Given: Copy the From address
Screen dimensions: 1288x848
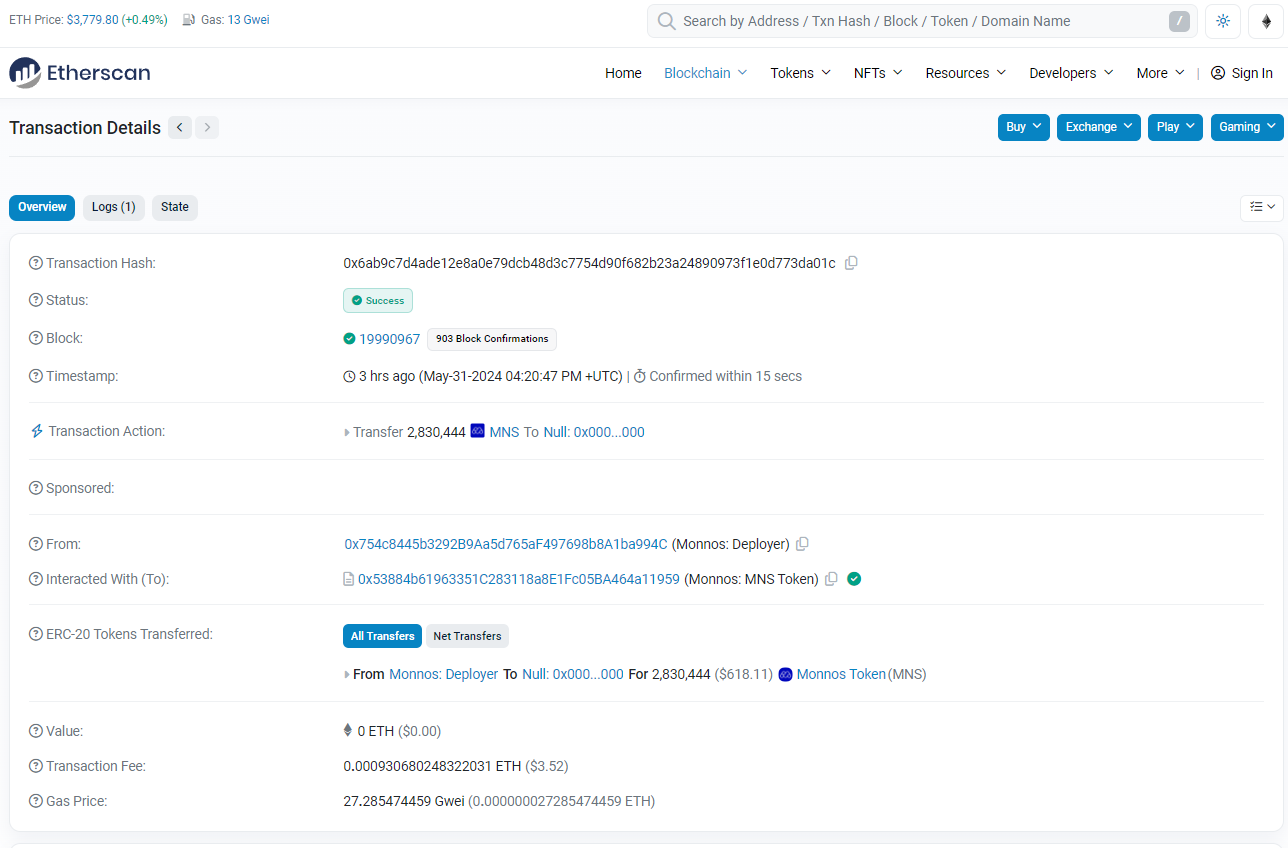Looking at the screenshot, I should (802, 544).
